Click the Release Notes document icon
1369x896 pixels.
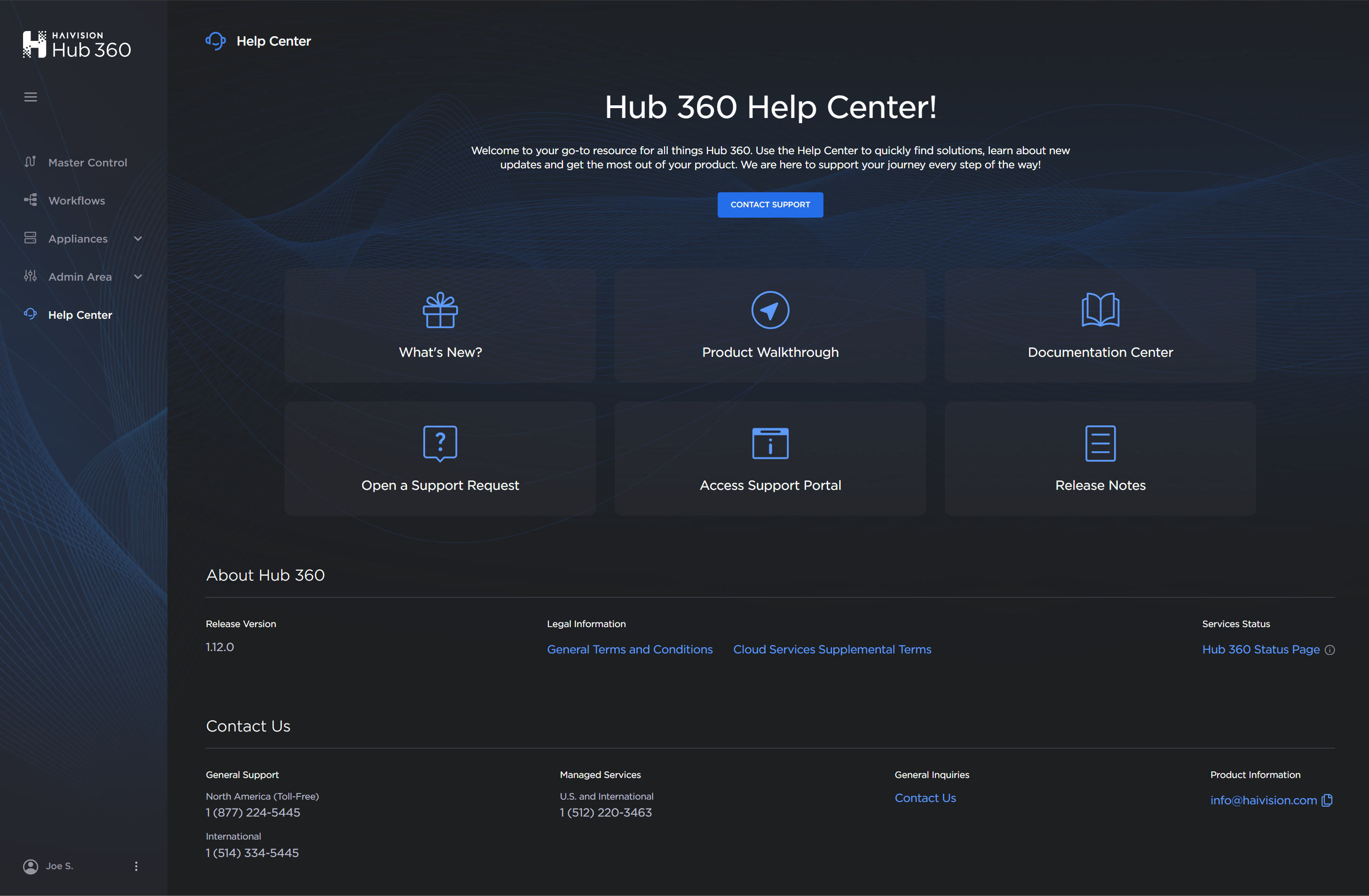point(1100,443)
